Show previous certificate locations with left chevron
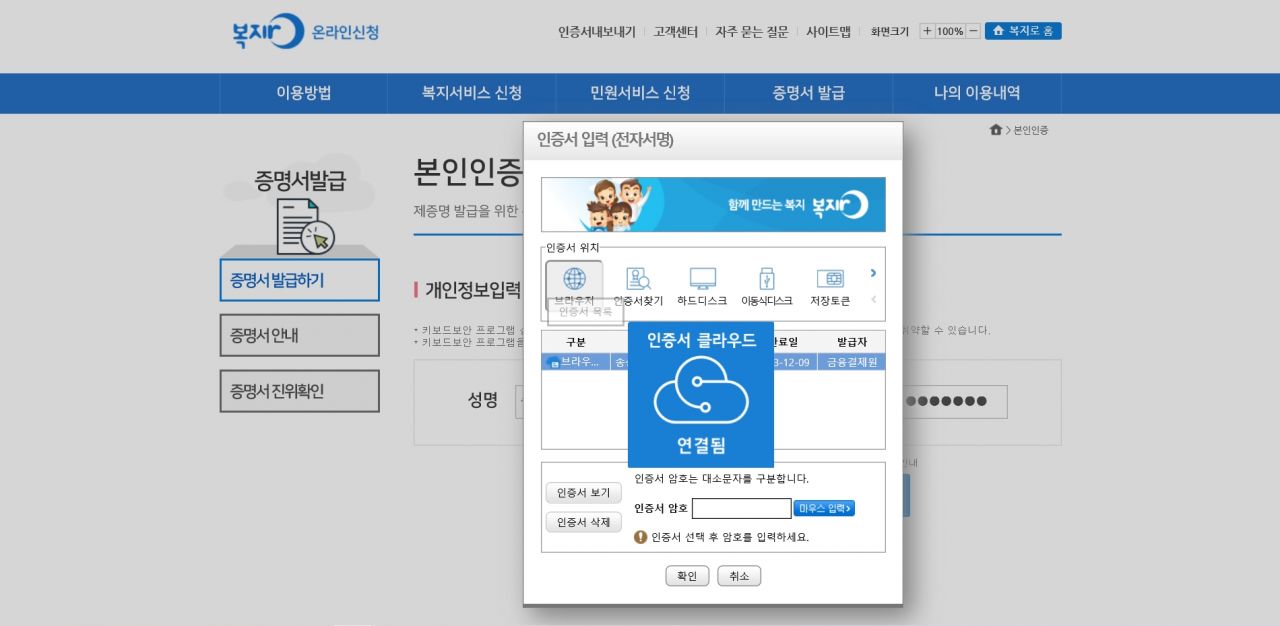 click(x=873, y=299)
